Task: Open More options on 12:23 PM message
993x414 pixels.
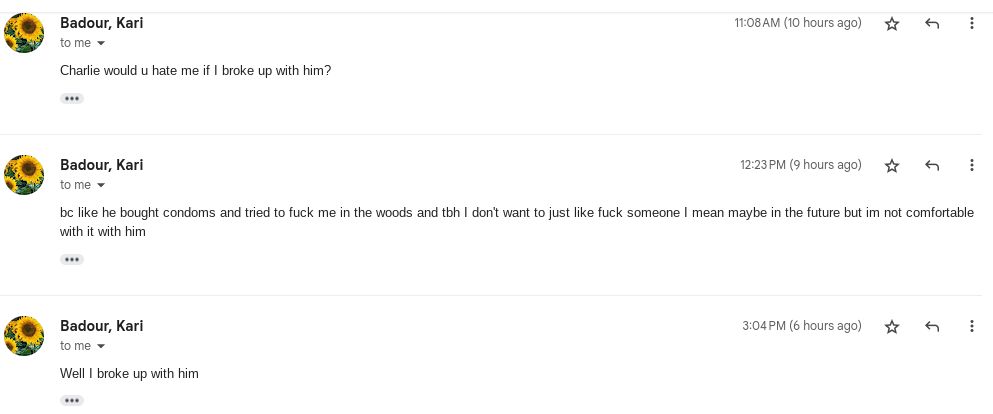Action: [x=971, y=165]
